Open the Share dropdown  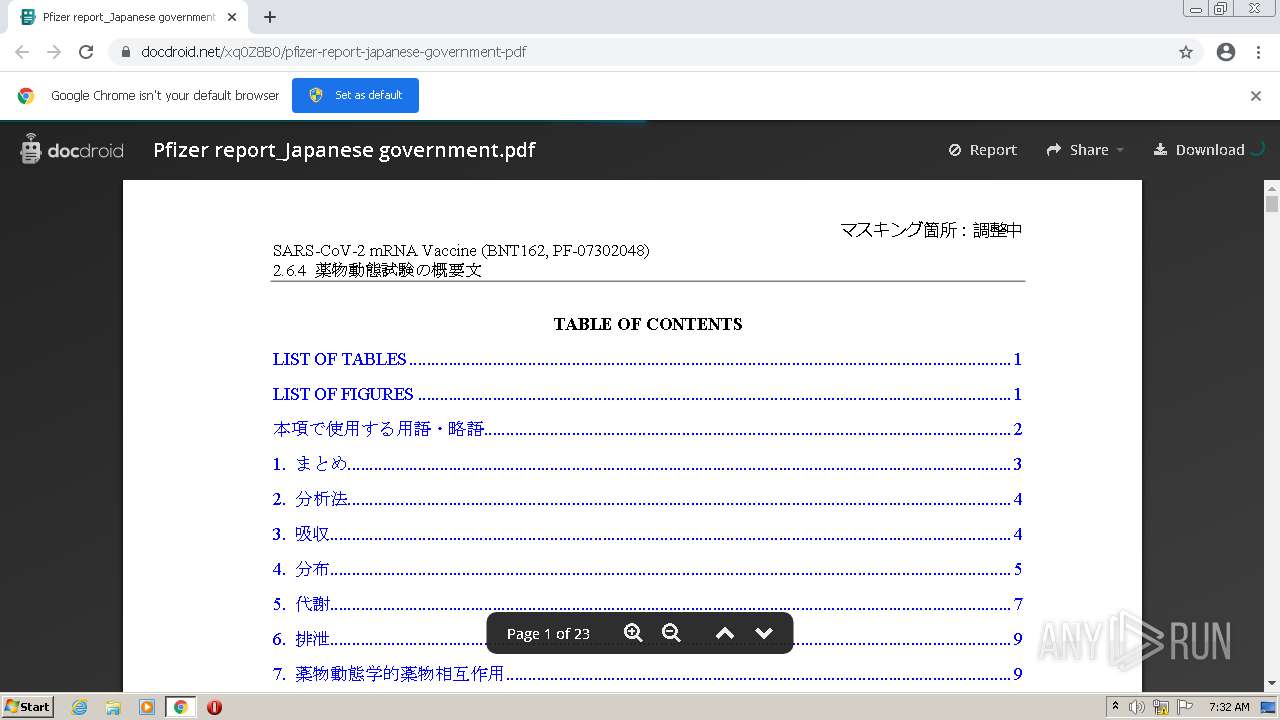coord(1085,150)
